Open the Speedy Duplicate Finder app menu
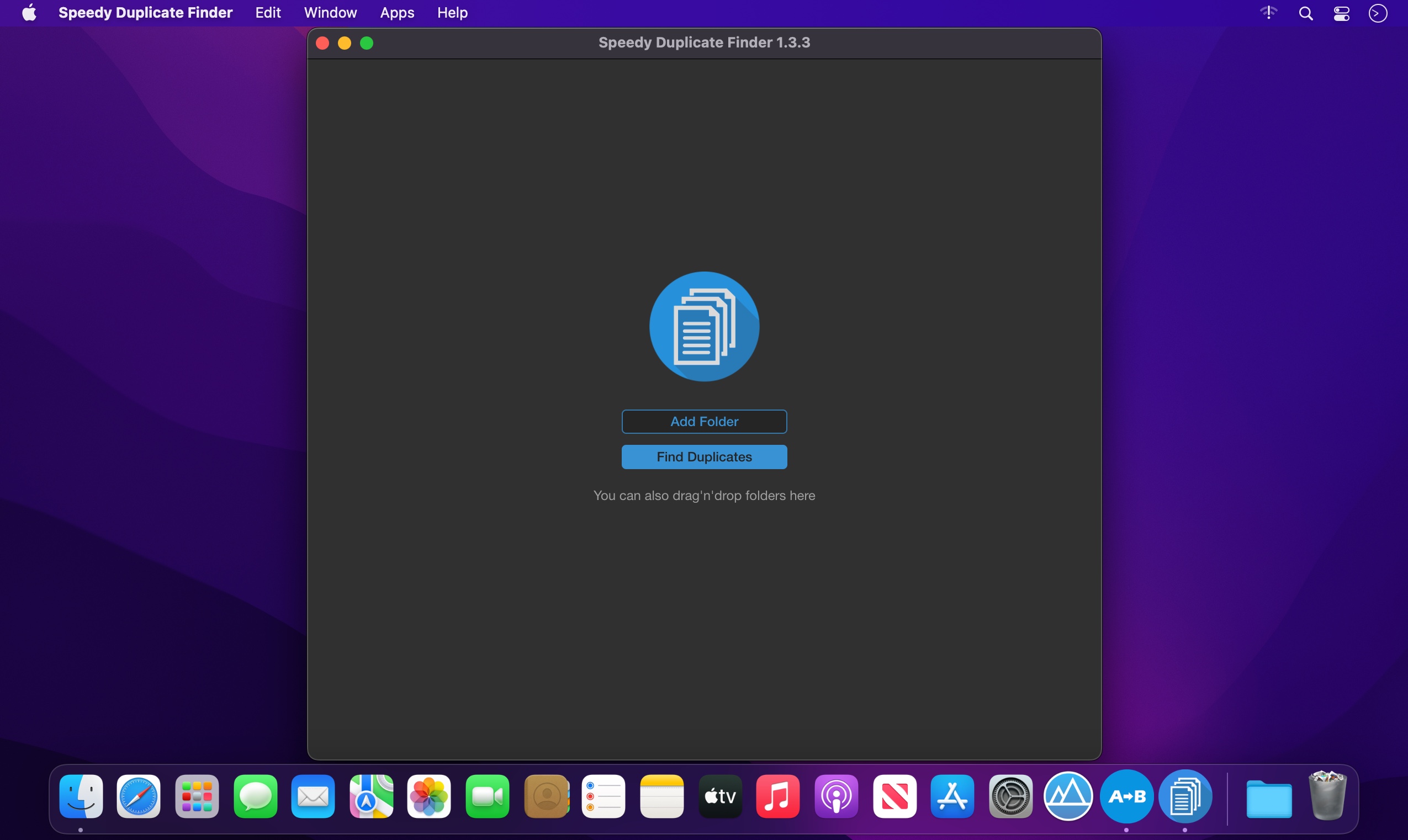Image resolution: width=1408 pixels, height=840 pixels. (146, 13)
